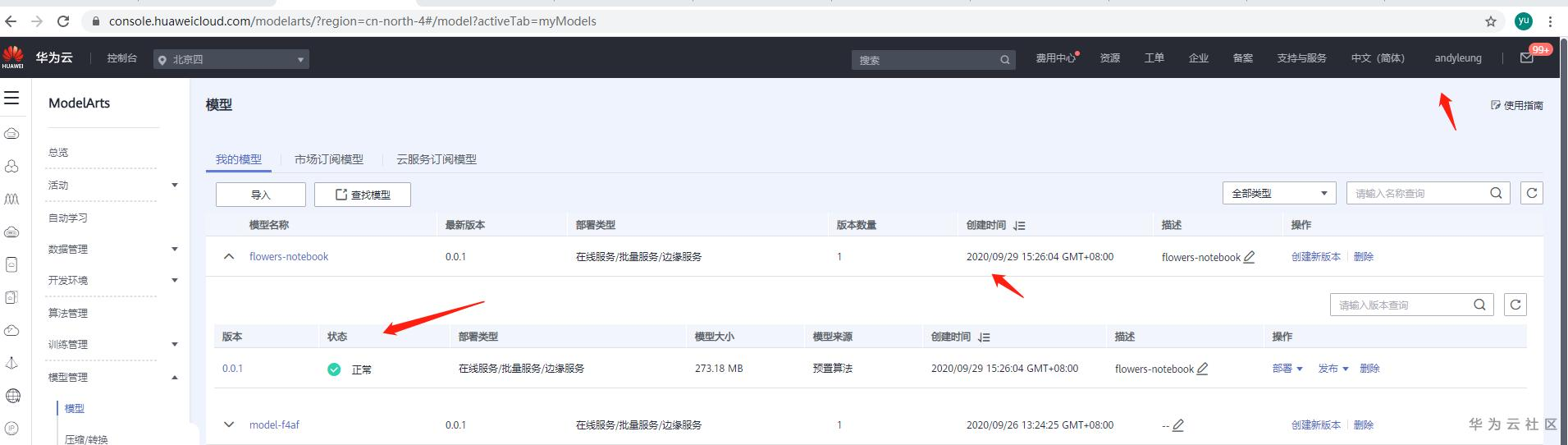Click 删除 for the flowers-notebook model

pyautogui.click(x=1364, y=257)
